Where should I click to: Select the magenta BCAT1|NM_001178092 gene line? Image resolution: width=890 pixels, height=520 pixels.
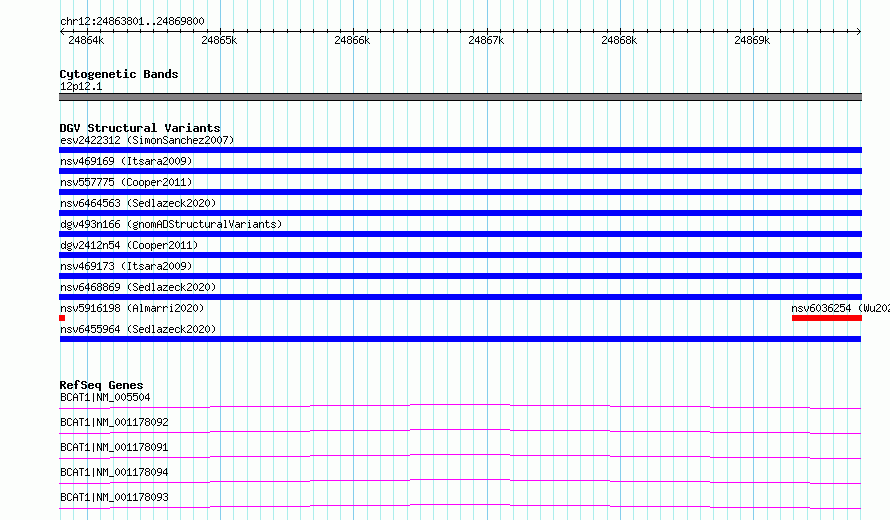460,431
